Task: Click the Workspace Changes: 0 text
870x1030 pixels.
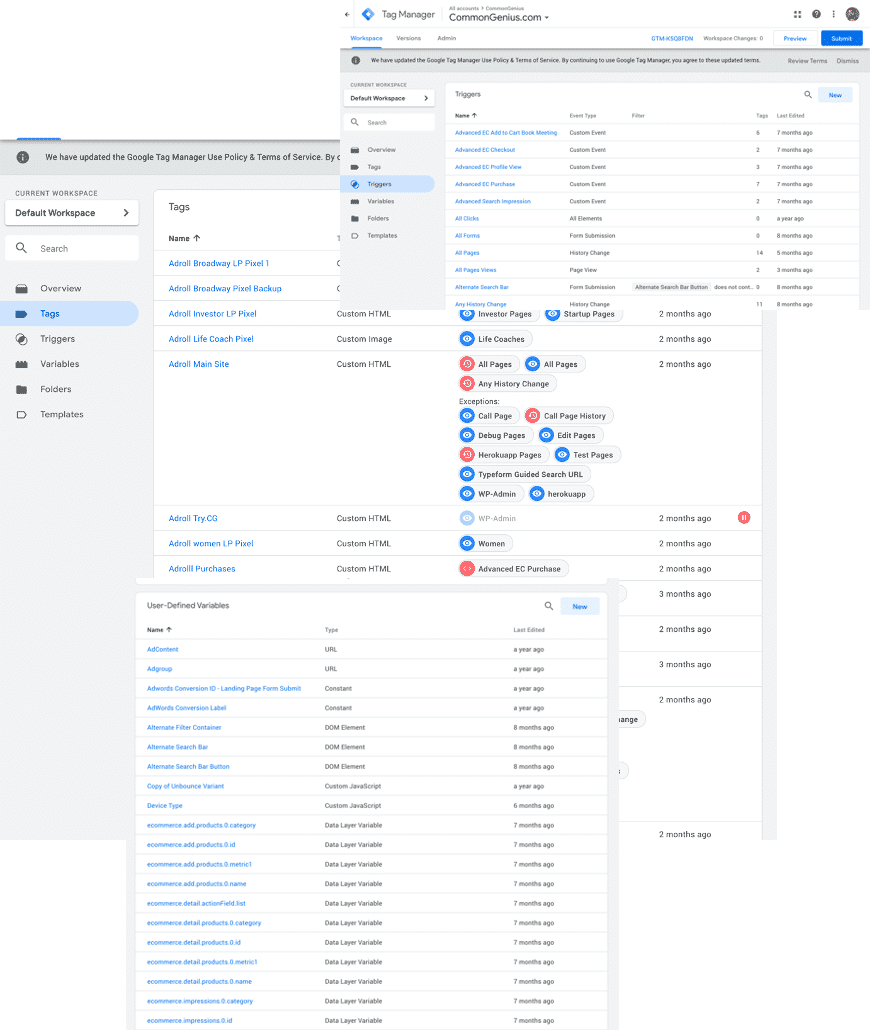Action: point(733,39)
